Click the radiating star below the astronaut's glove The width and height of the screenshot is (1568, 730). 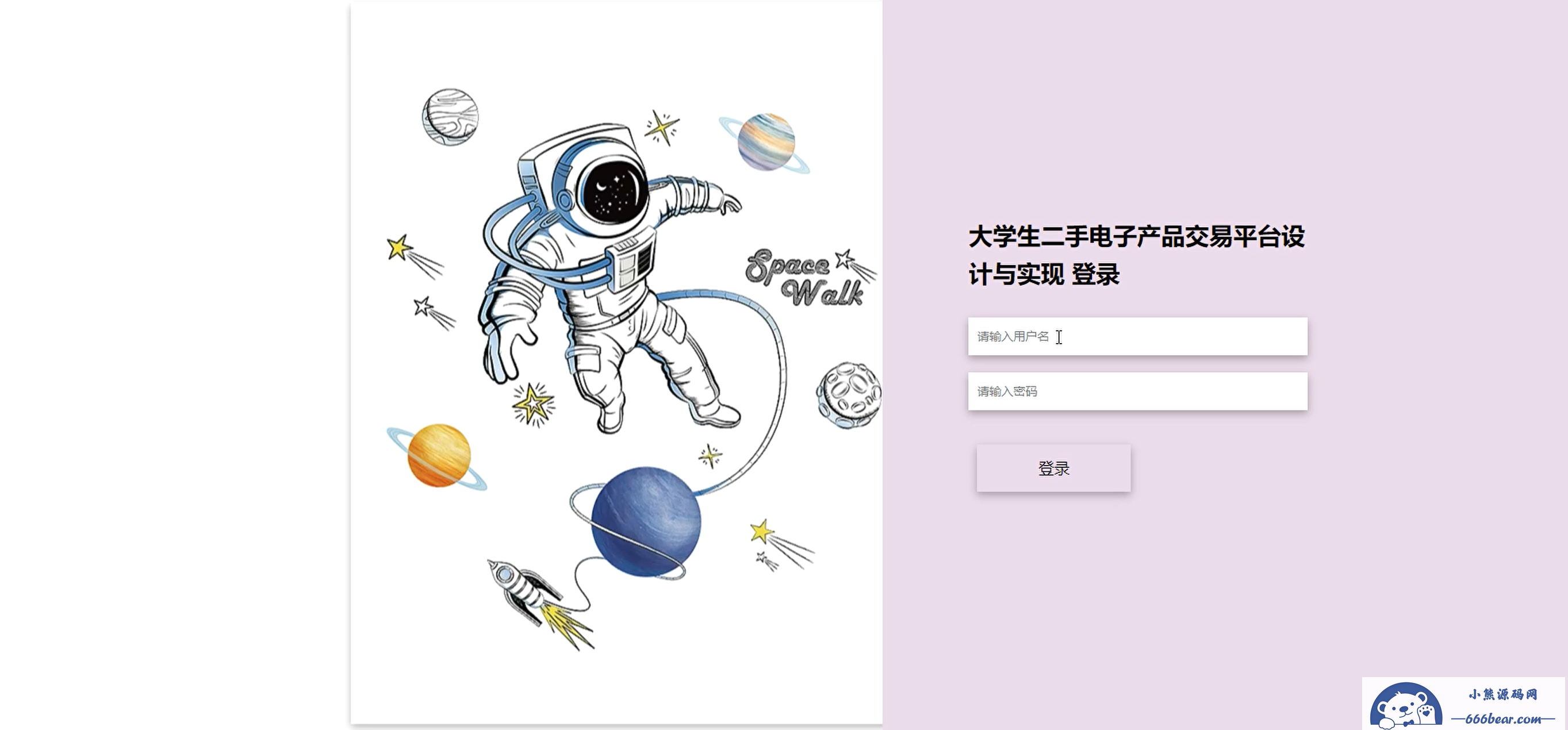click(533, 404)
